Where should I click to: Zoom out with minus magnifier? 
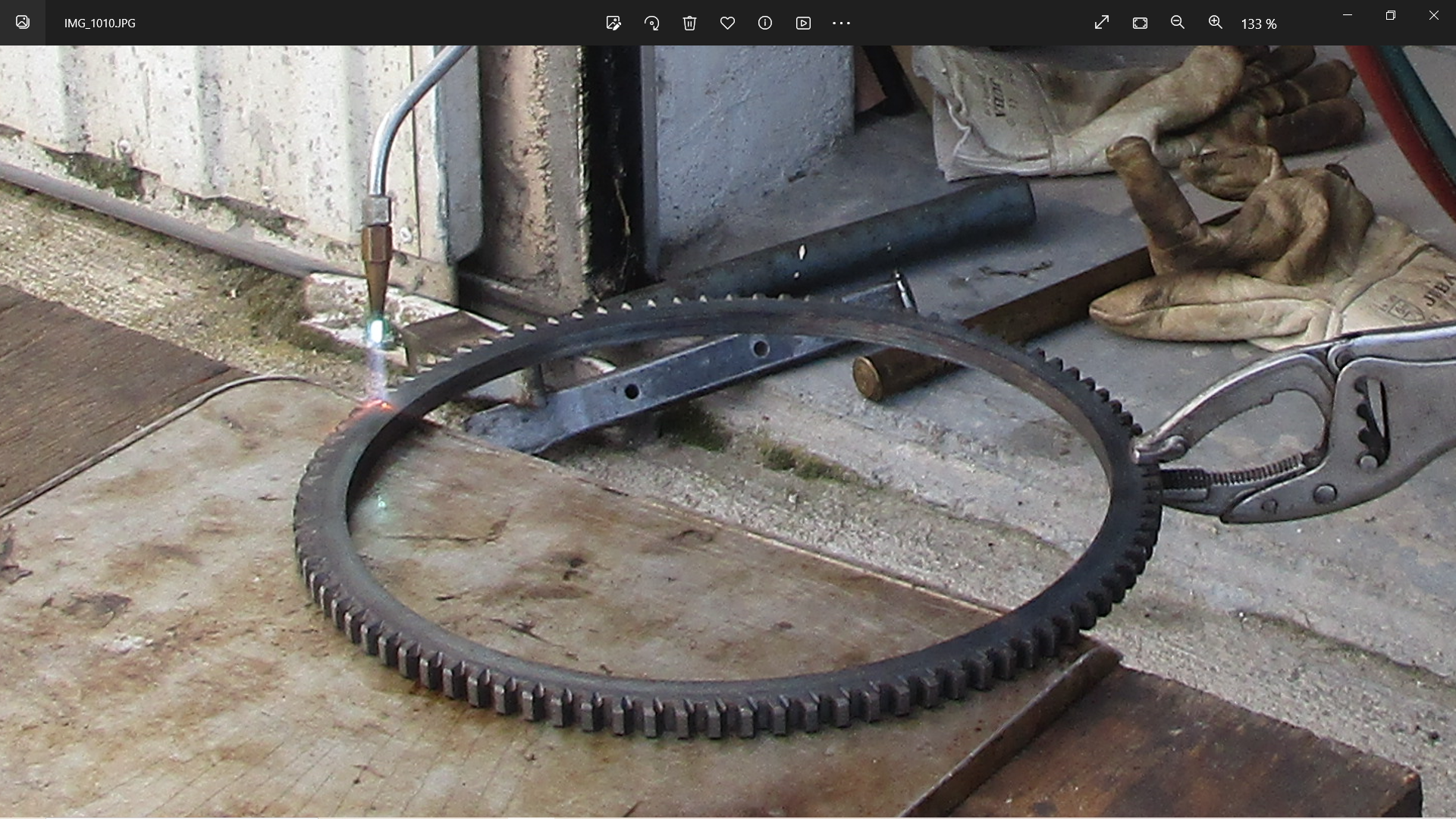point(1178,23)
